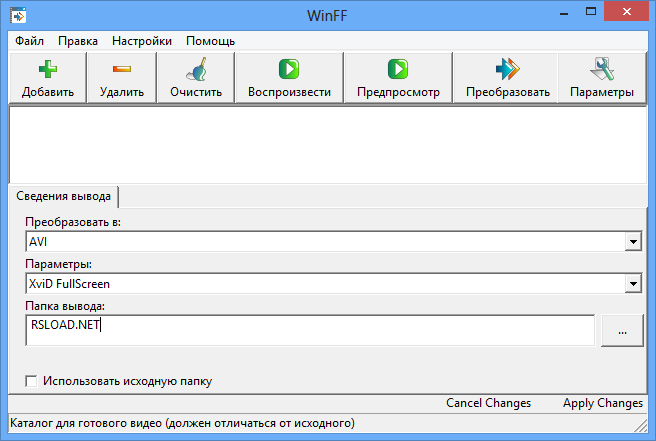The height and width of the screenshot is (441, 656).
Task: Click the status bar hint about Каталог
Action: pos(182,423)
